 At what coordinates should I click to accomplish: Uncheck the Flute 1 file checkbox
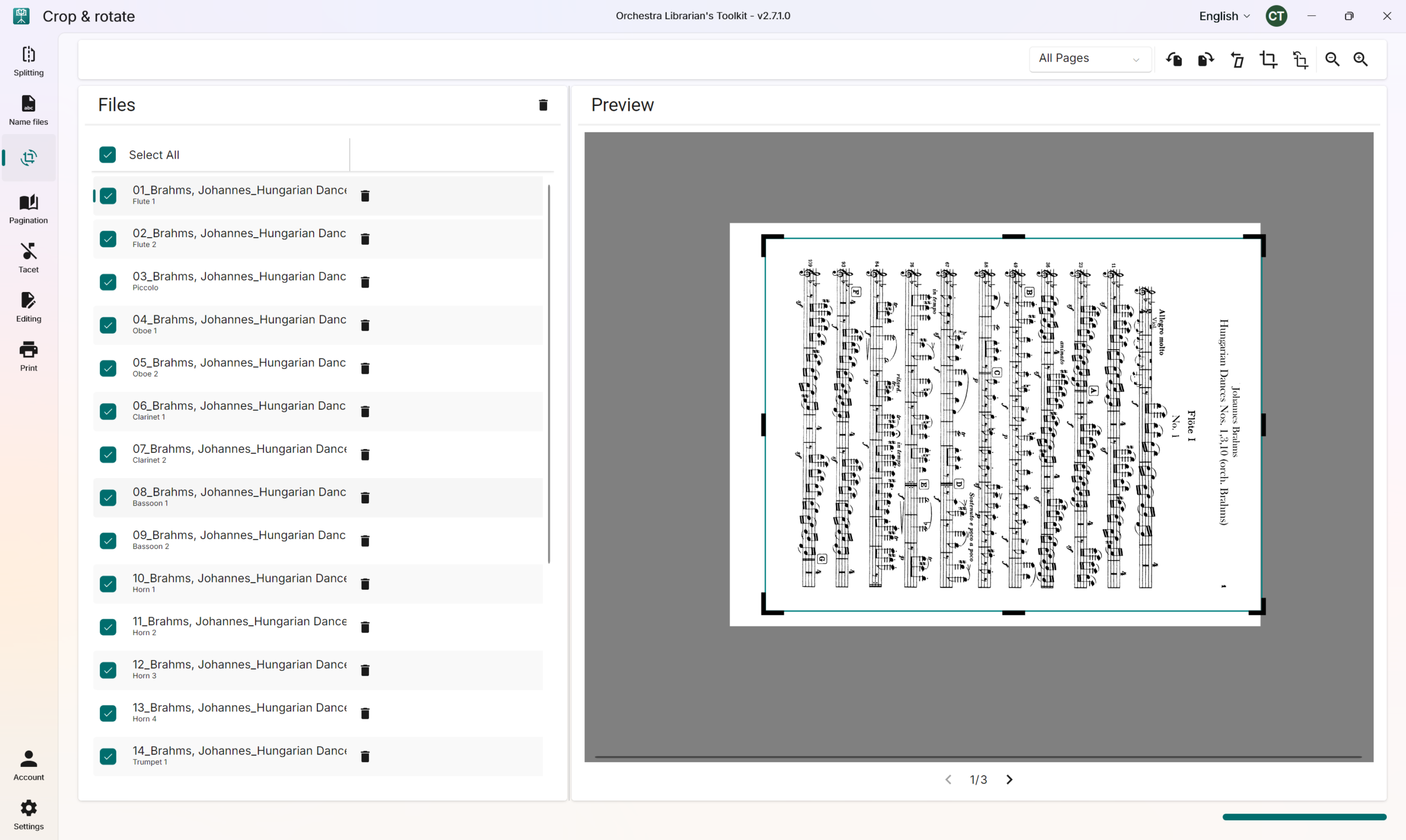(x=108, y=196)
